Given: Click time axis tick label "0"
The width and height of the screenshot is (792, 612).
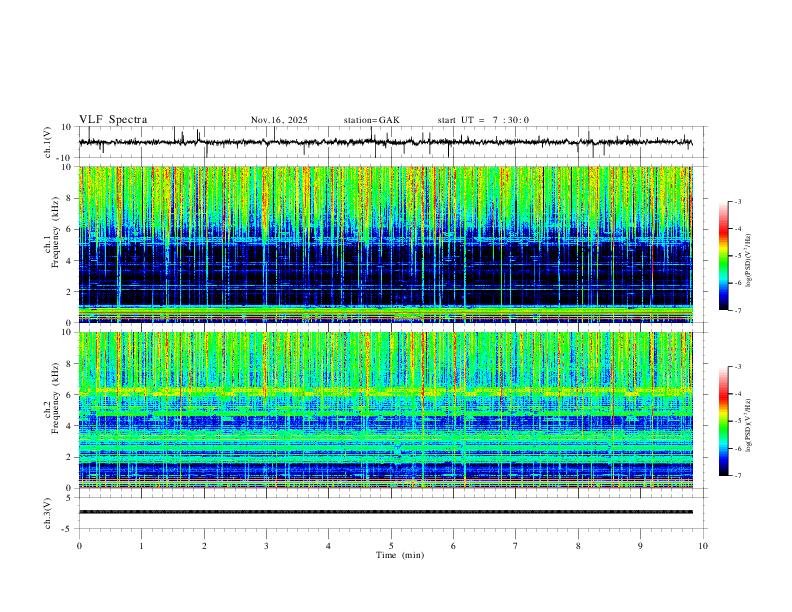Looking at the screenshot, I should 79,546.
